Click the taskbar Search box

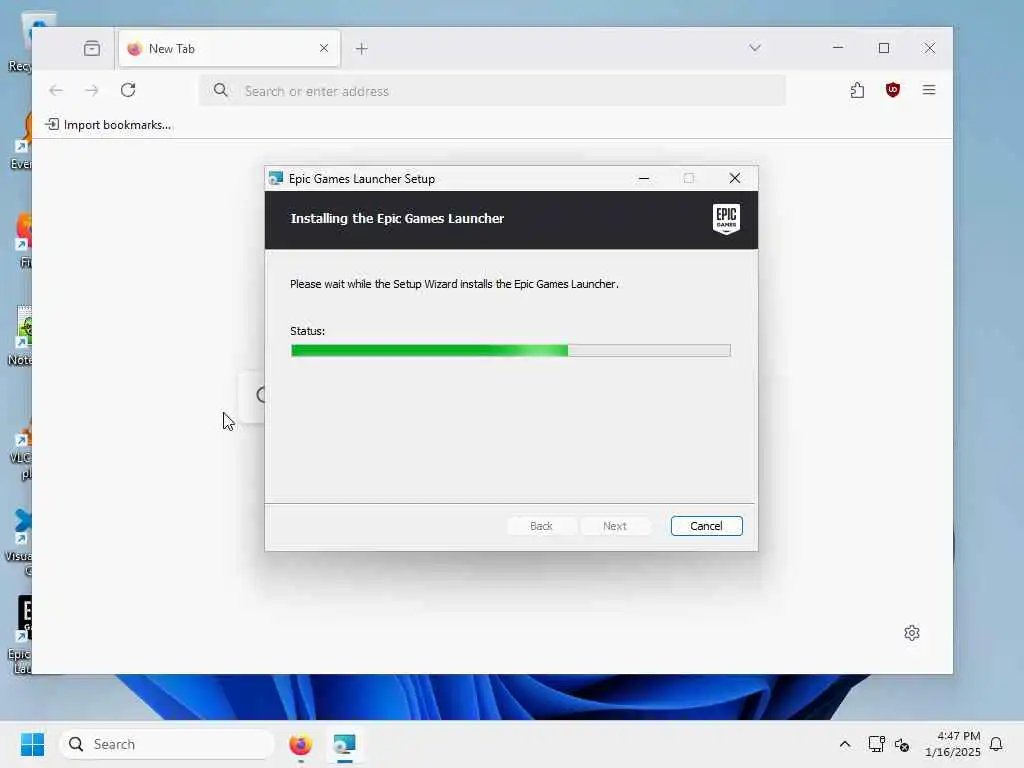point(167,744)
